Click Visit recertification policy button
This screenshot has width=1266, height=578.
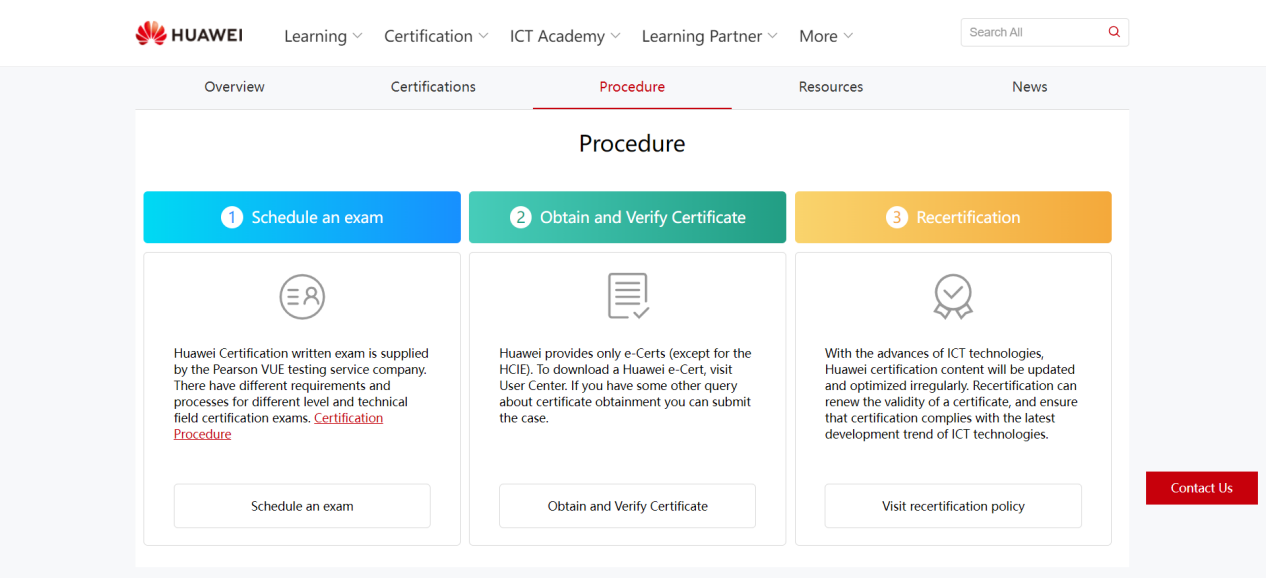[953, 506]
